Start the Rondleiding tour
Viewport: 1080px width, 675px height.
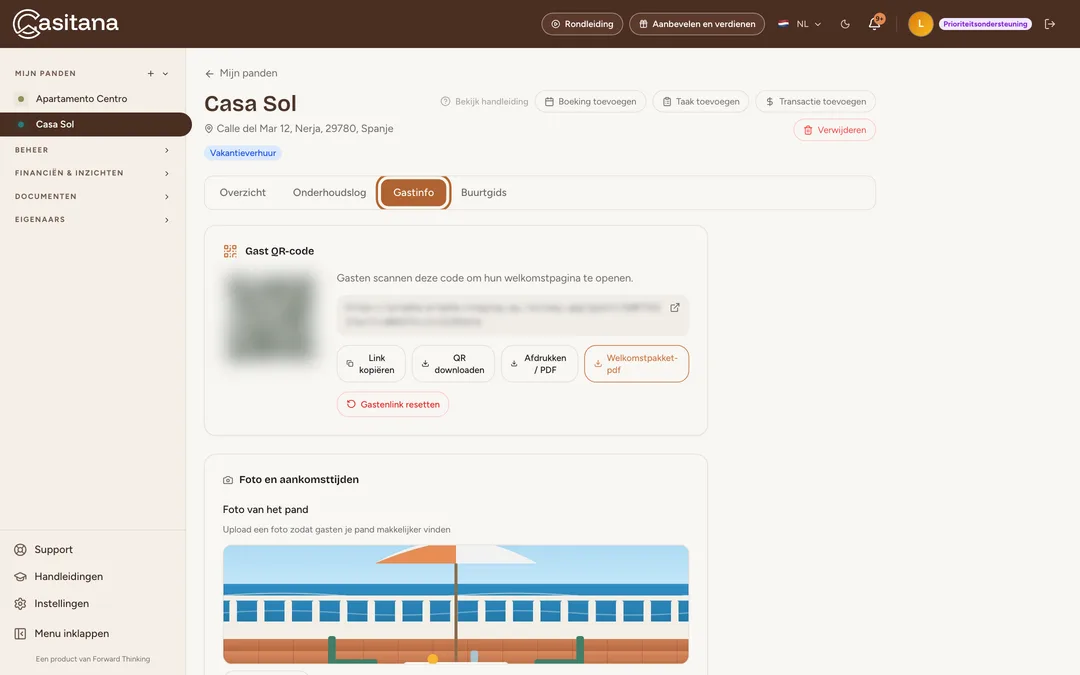[582, 24]
